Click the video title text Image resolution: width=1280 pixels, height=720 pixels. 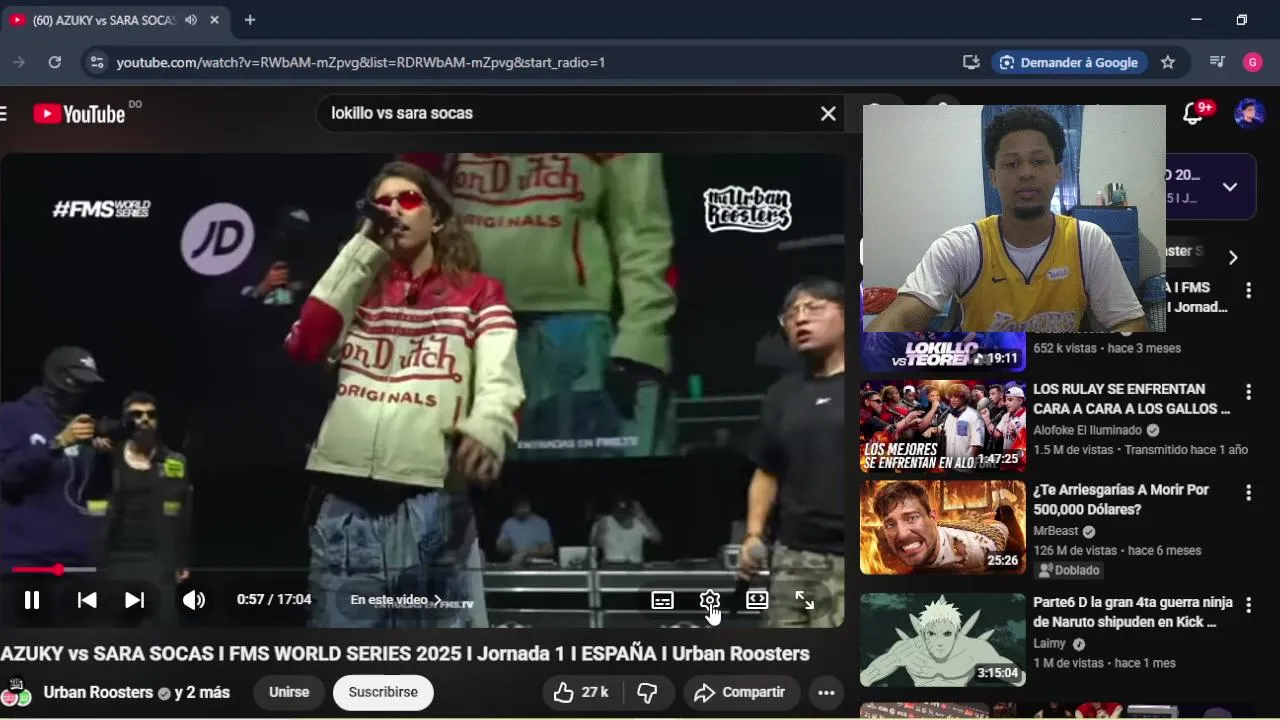[405, 653]
